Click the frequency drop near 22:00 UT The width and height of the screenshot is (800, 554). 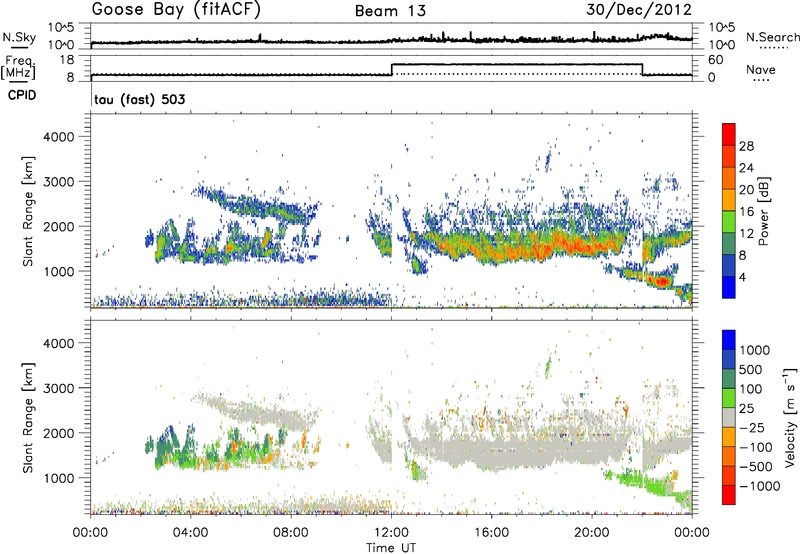coord(642,69)
